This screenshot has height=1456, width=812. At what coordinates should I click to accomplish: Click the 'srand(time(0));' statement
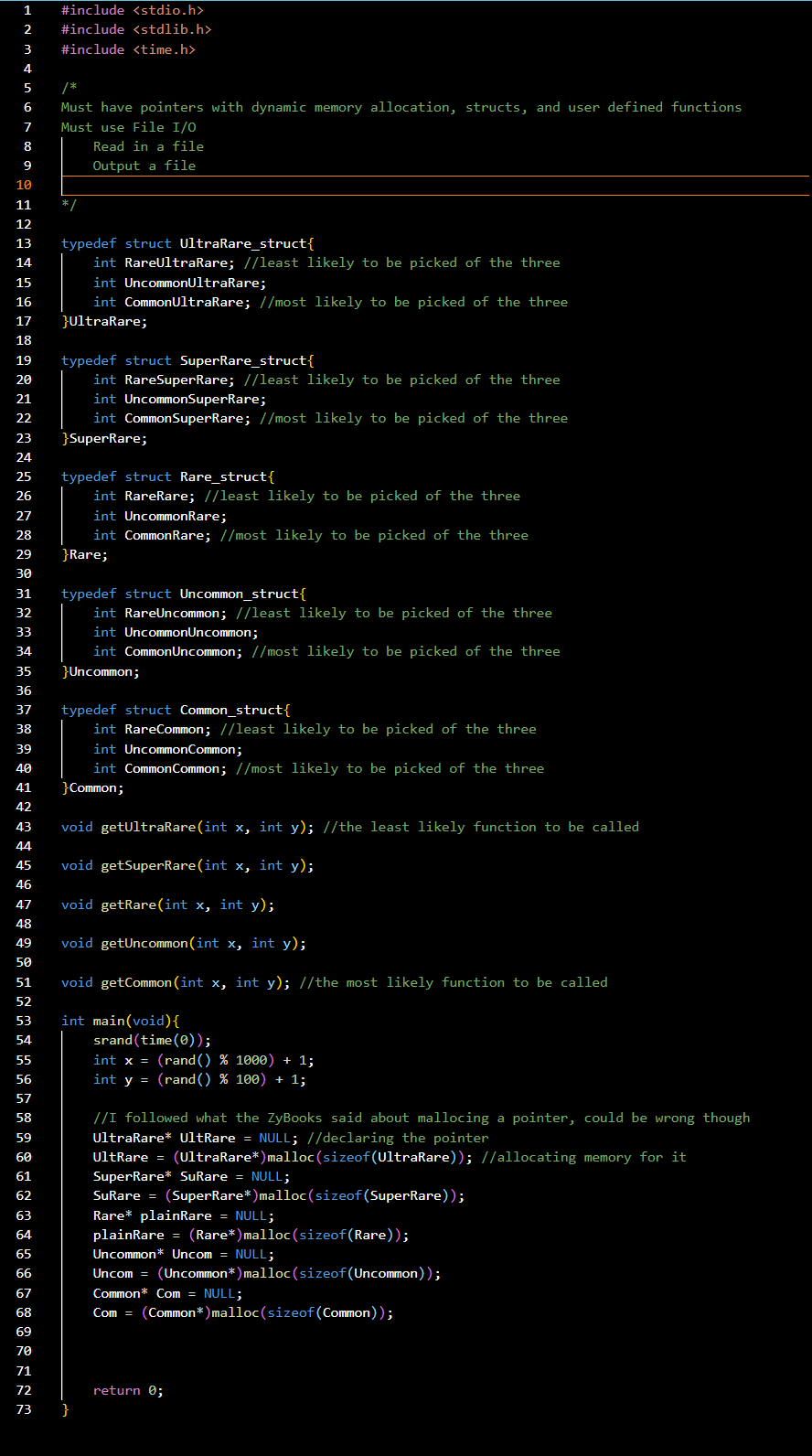(x=152, y=1040)
